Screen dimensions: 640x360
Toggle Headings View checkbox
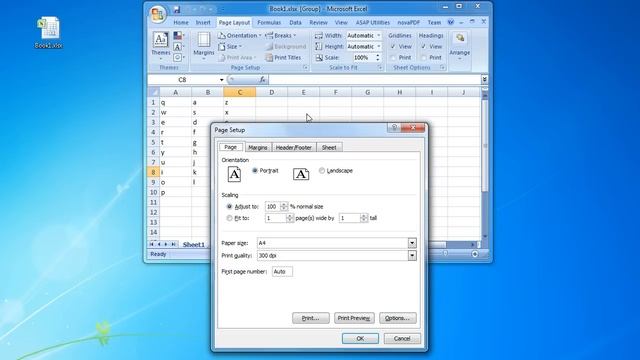424,47
